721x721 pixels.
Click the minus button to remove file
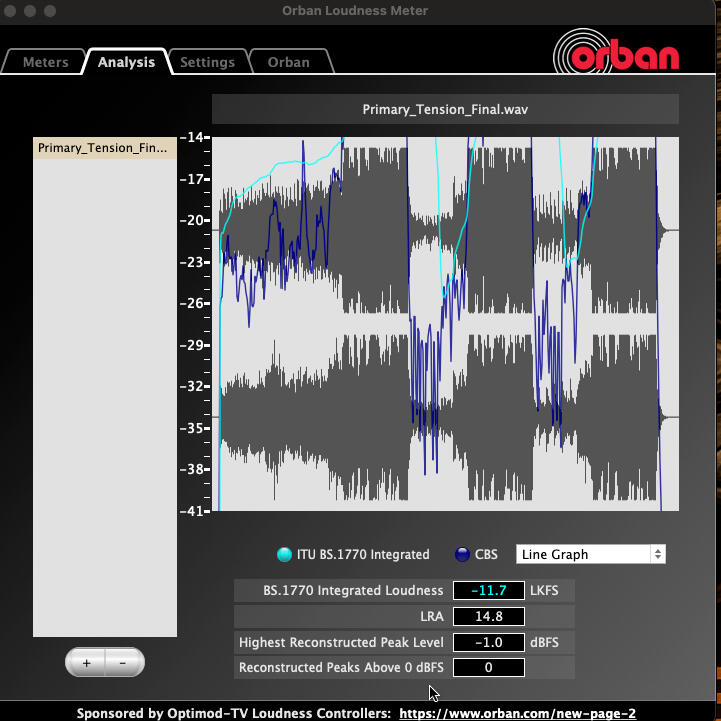tap(122, 662)
